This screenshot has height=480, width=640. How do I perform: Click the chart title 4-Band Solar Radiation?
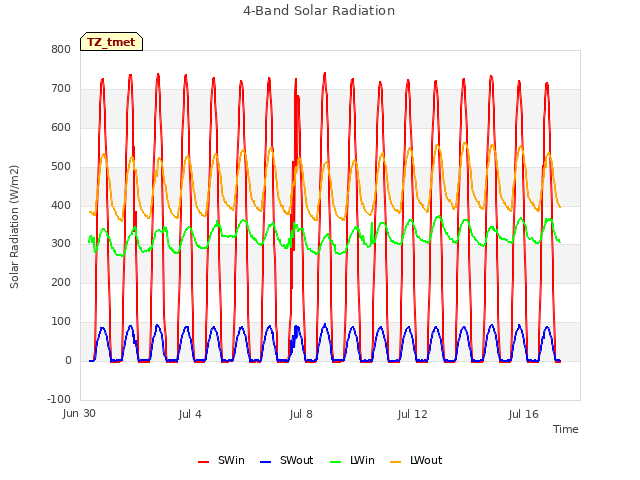tap(319, 11)
